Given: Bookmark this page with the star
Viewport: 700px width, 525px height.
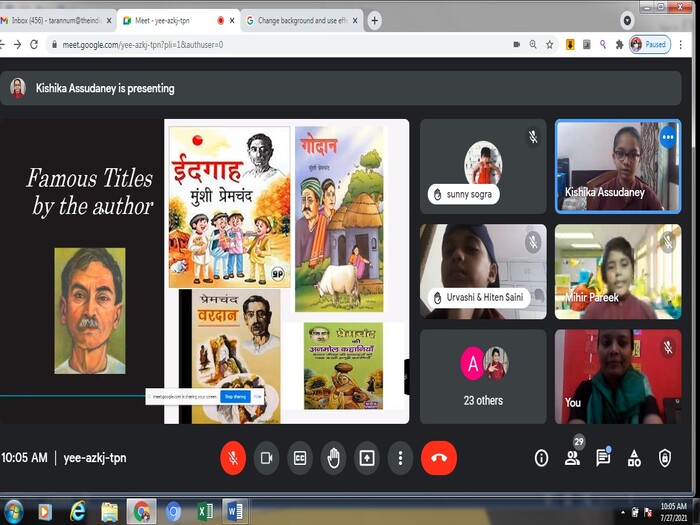Looking at the screenshot, I should tap(550, 45).
